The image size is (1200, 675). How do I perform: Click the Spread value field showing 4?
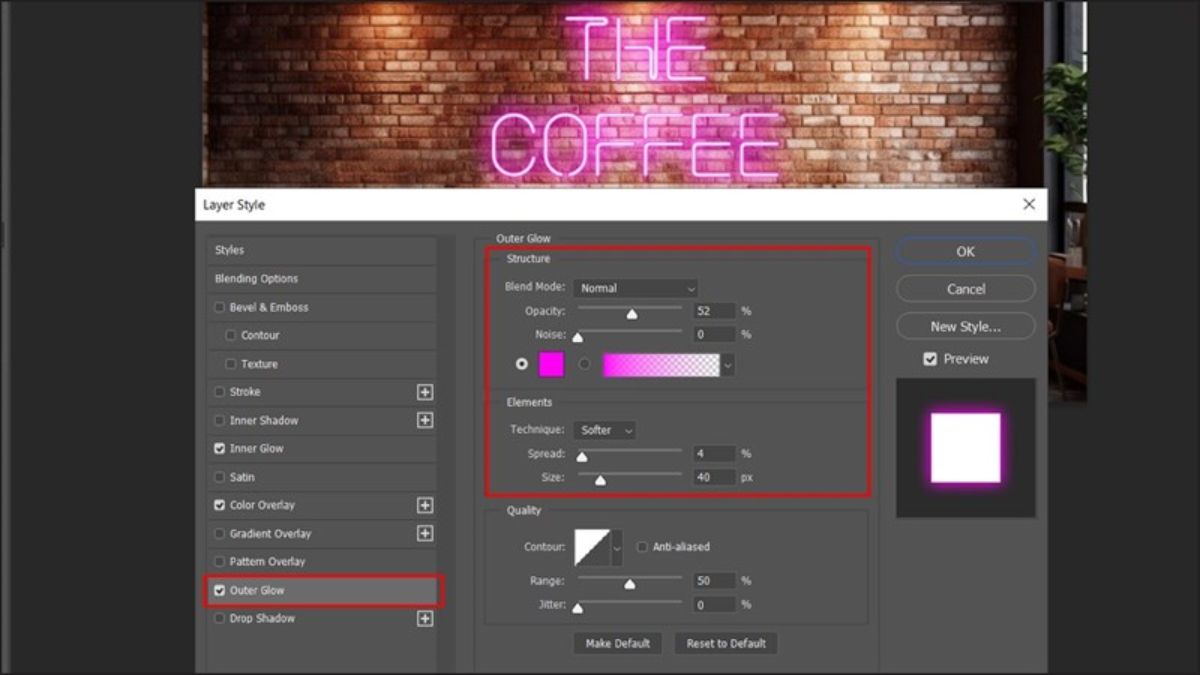pos(714,454)
